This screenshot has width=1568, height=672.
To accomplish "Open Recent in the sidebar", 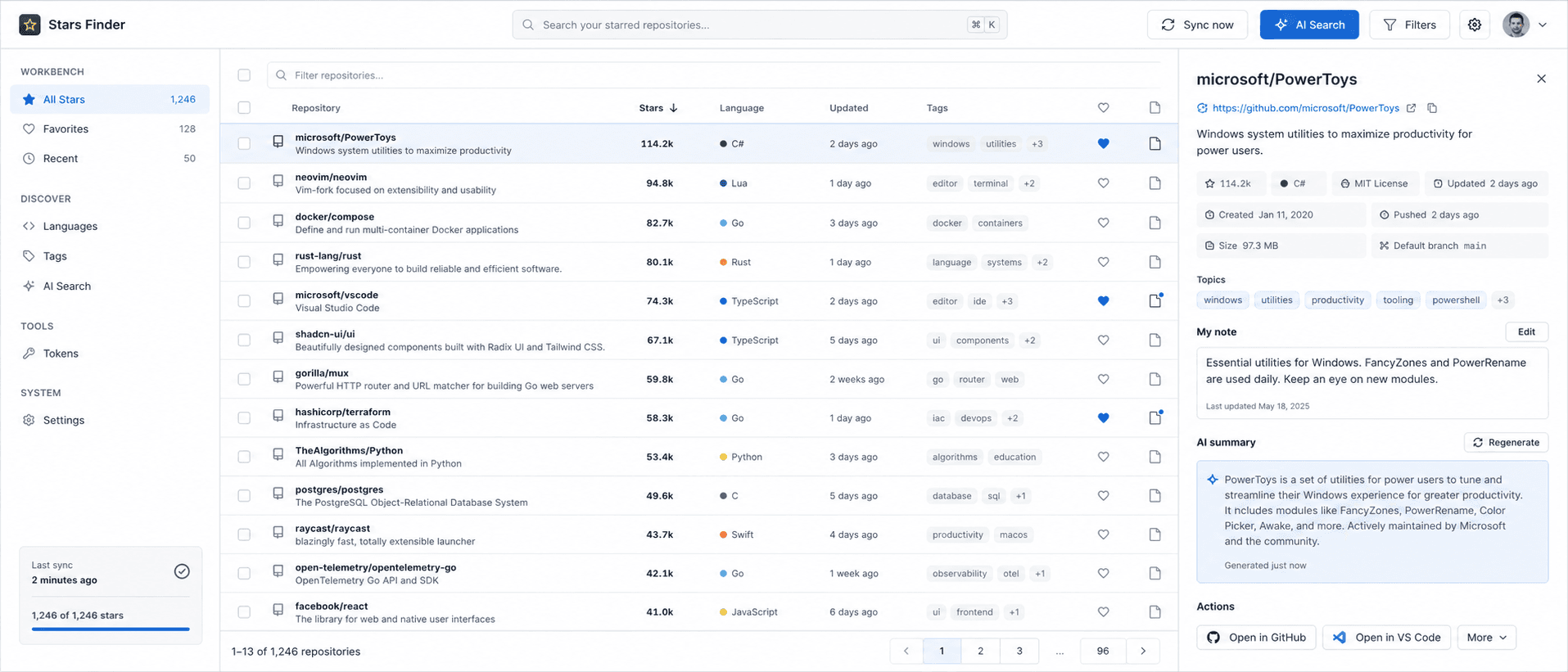I will pyautogui.click(x=110, y=158).
